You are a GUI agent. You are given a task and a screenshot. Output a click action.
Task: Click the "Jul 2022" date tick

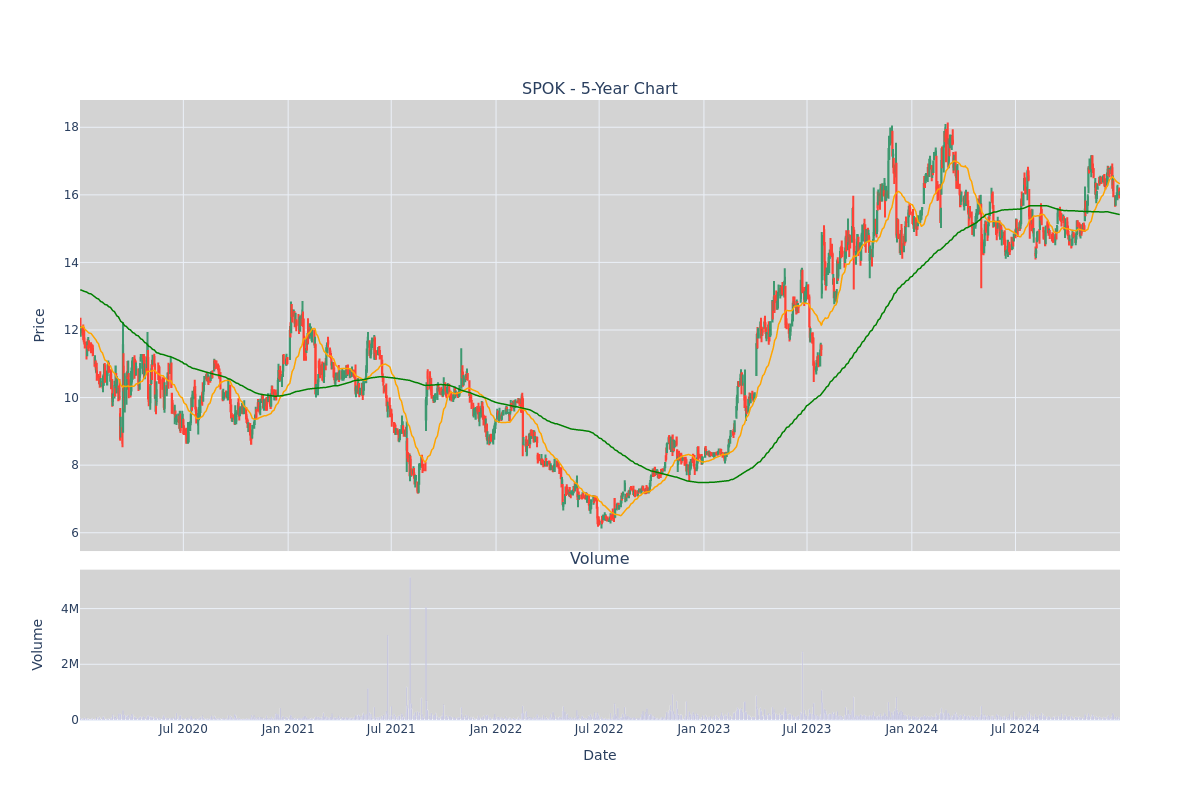(x=599, y=729)
